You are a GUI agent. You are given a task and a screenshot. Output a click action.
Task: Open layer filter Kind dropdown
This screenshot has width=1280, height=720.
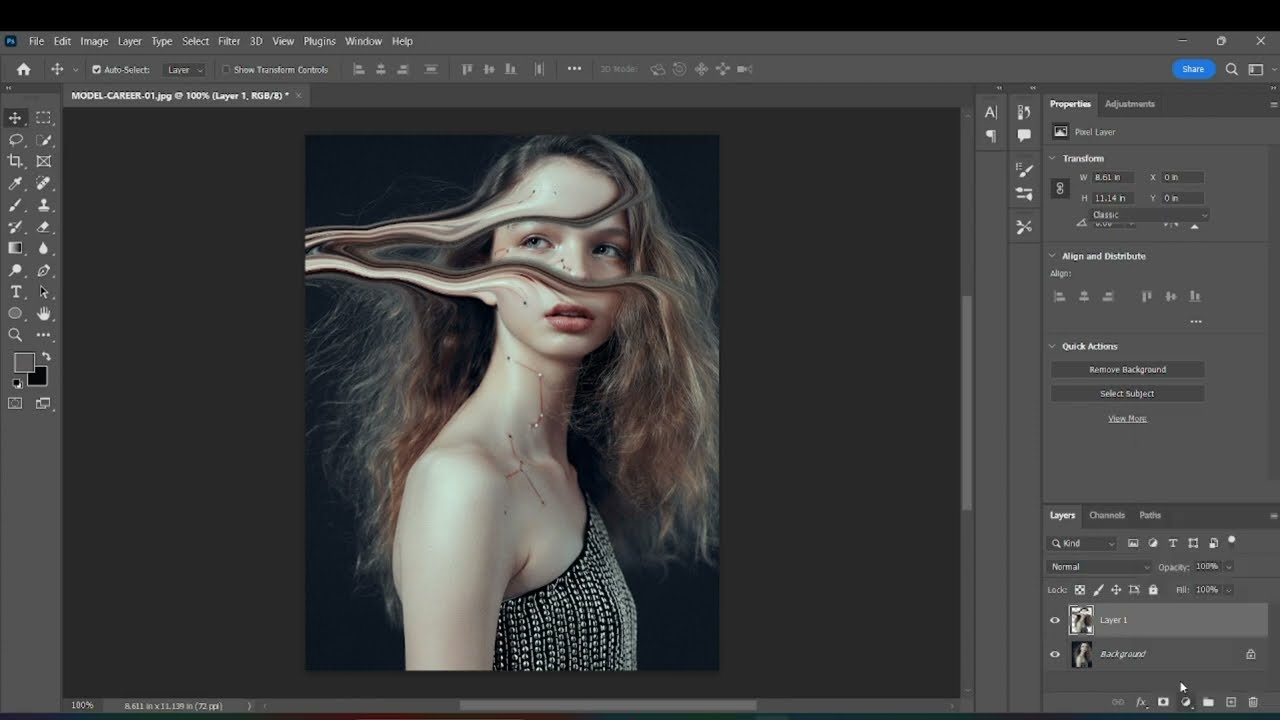coord(1082,543)
